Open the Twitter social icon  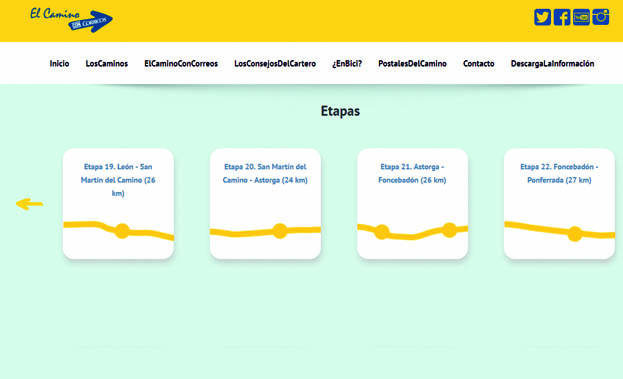542,17
